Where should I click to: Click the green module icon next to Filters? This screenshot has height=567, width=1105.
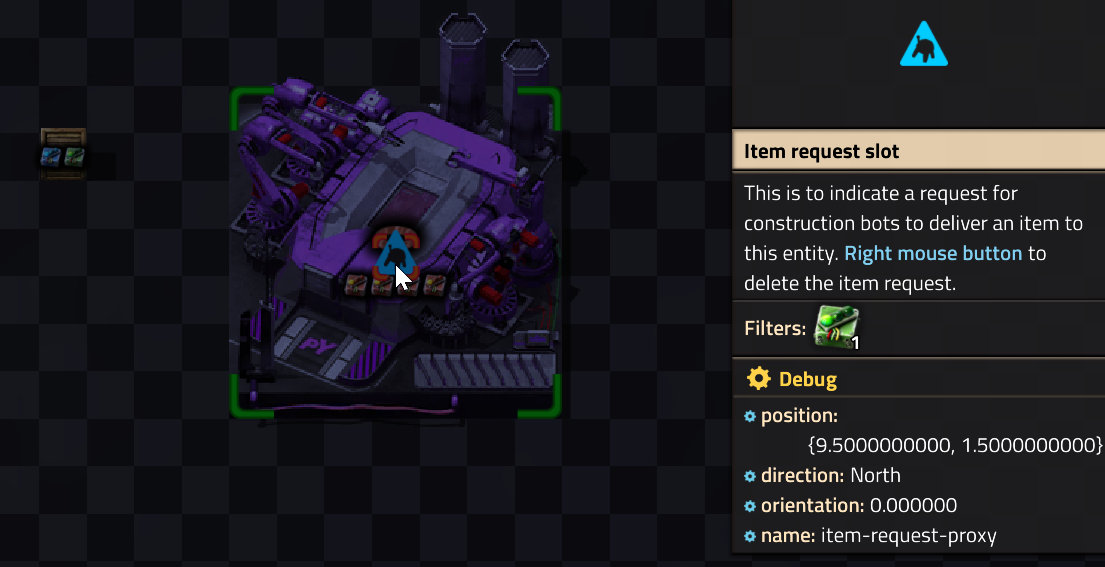[837, 328]
